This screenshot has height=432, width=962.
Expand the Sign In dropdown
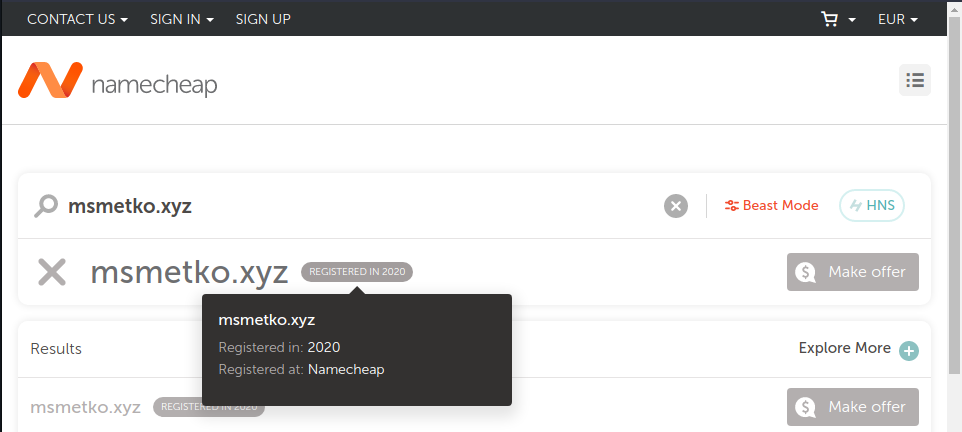(181, 19)
